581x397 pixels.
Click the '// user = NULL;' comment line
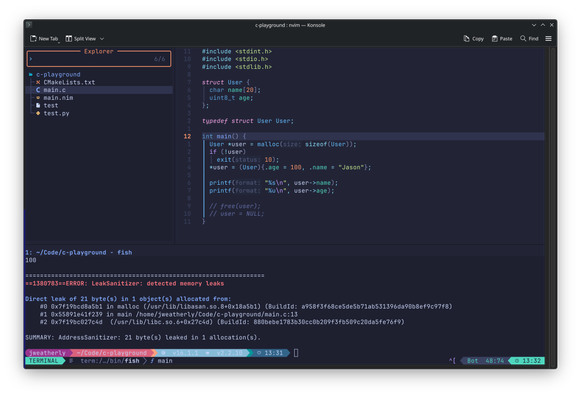[x=236, y=214]
